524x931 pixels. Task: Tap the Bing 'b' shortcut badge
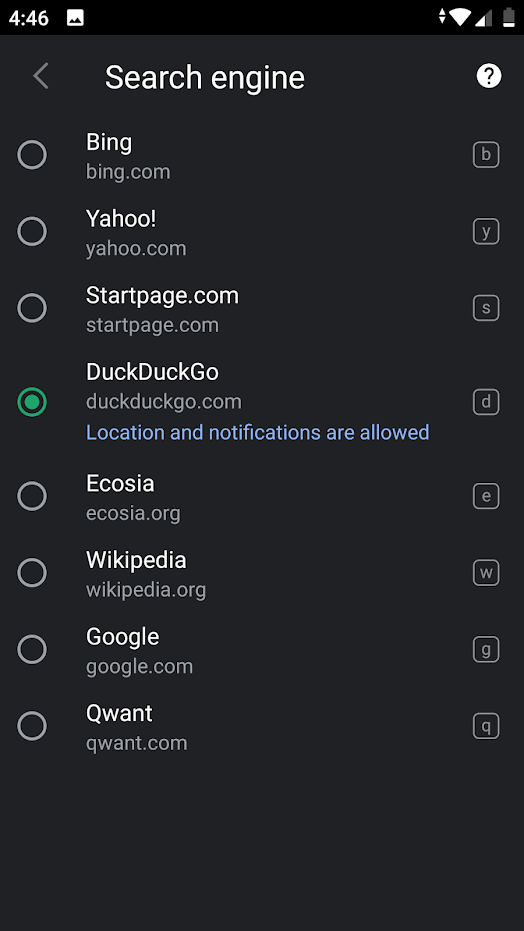(x=486, y=155)
